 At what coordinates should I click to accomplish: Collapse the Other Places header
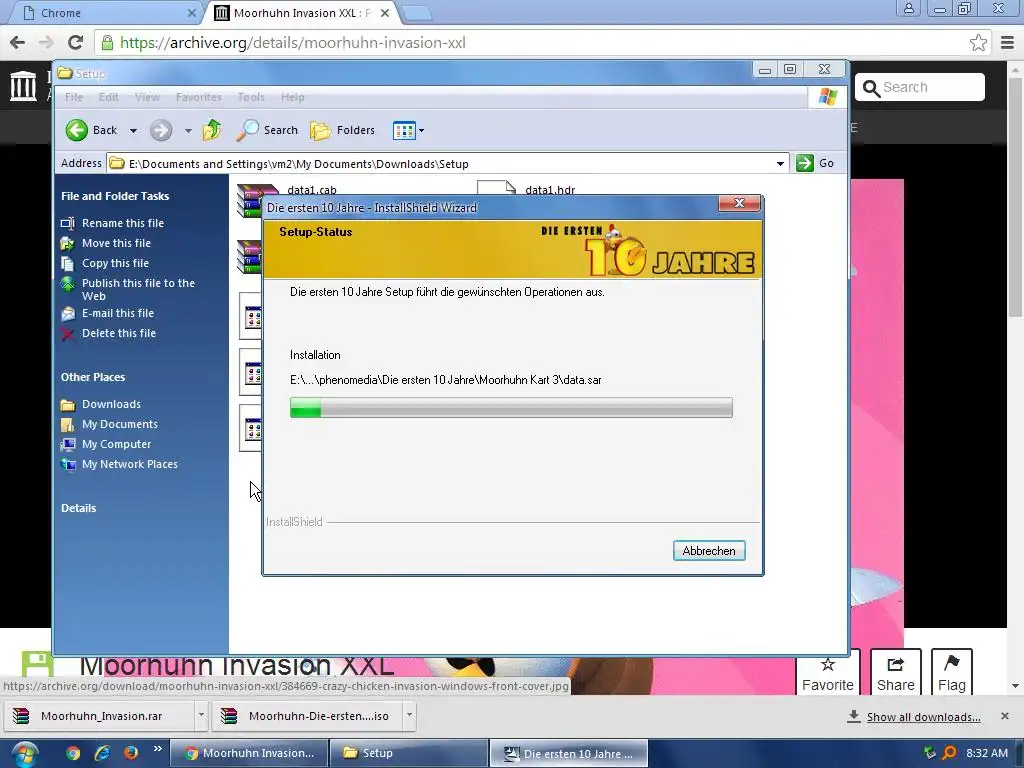coord(93,377)
